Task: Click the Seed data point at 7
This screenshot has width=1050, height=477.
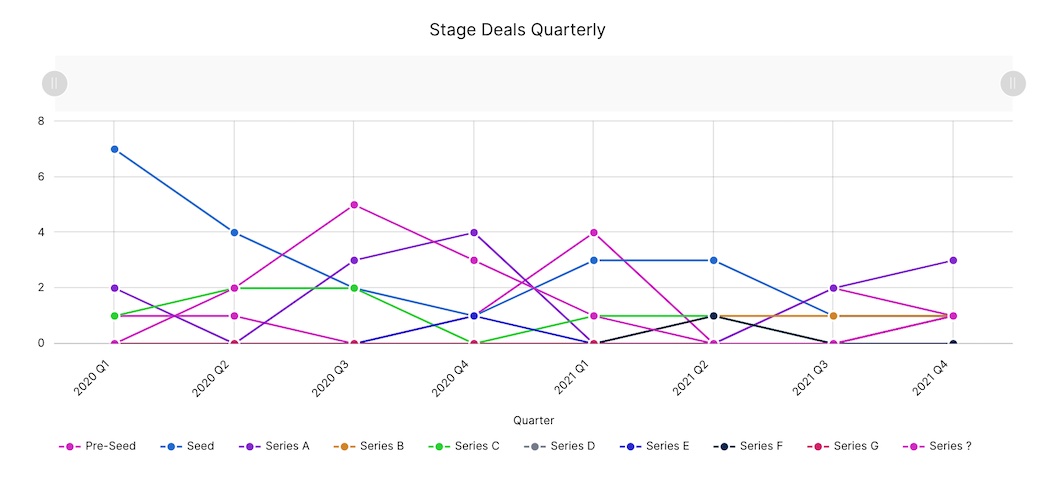Action: tap(114, 149)
